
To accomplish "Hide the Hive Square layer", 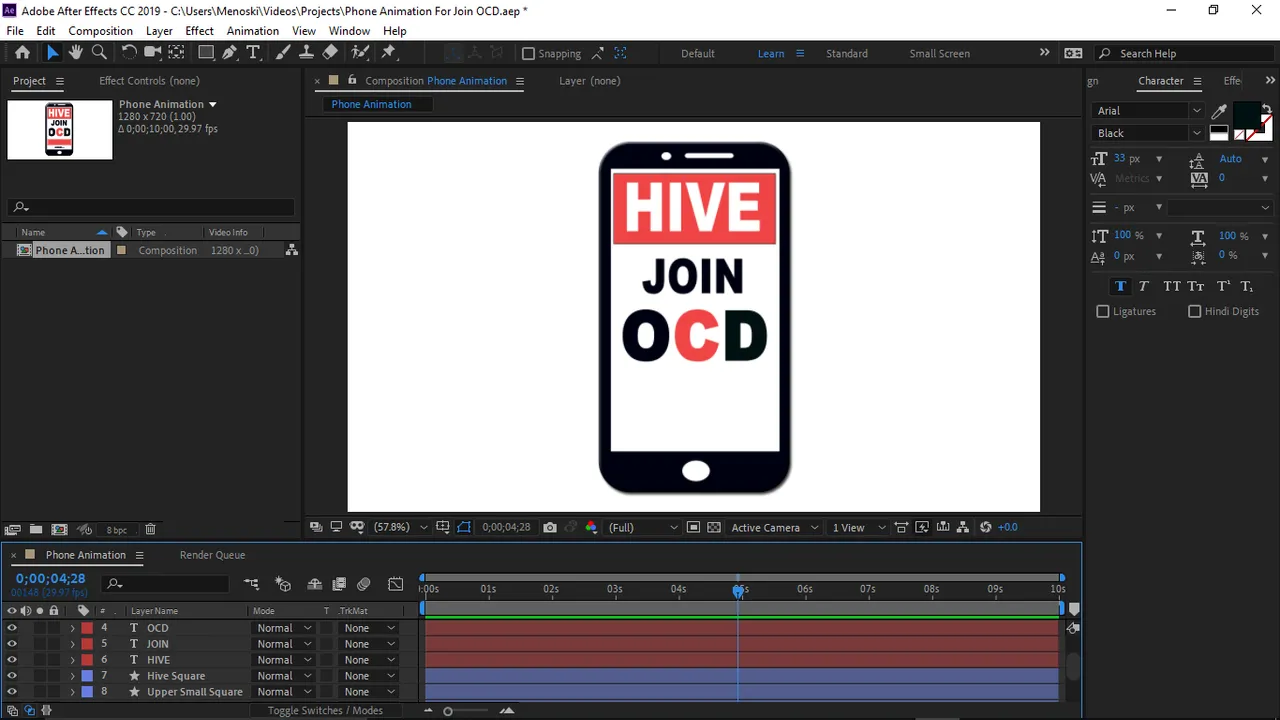I will (x=12, y=676).
